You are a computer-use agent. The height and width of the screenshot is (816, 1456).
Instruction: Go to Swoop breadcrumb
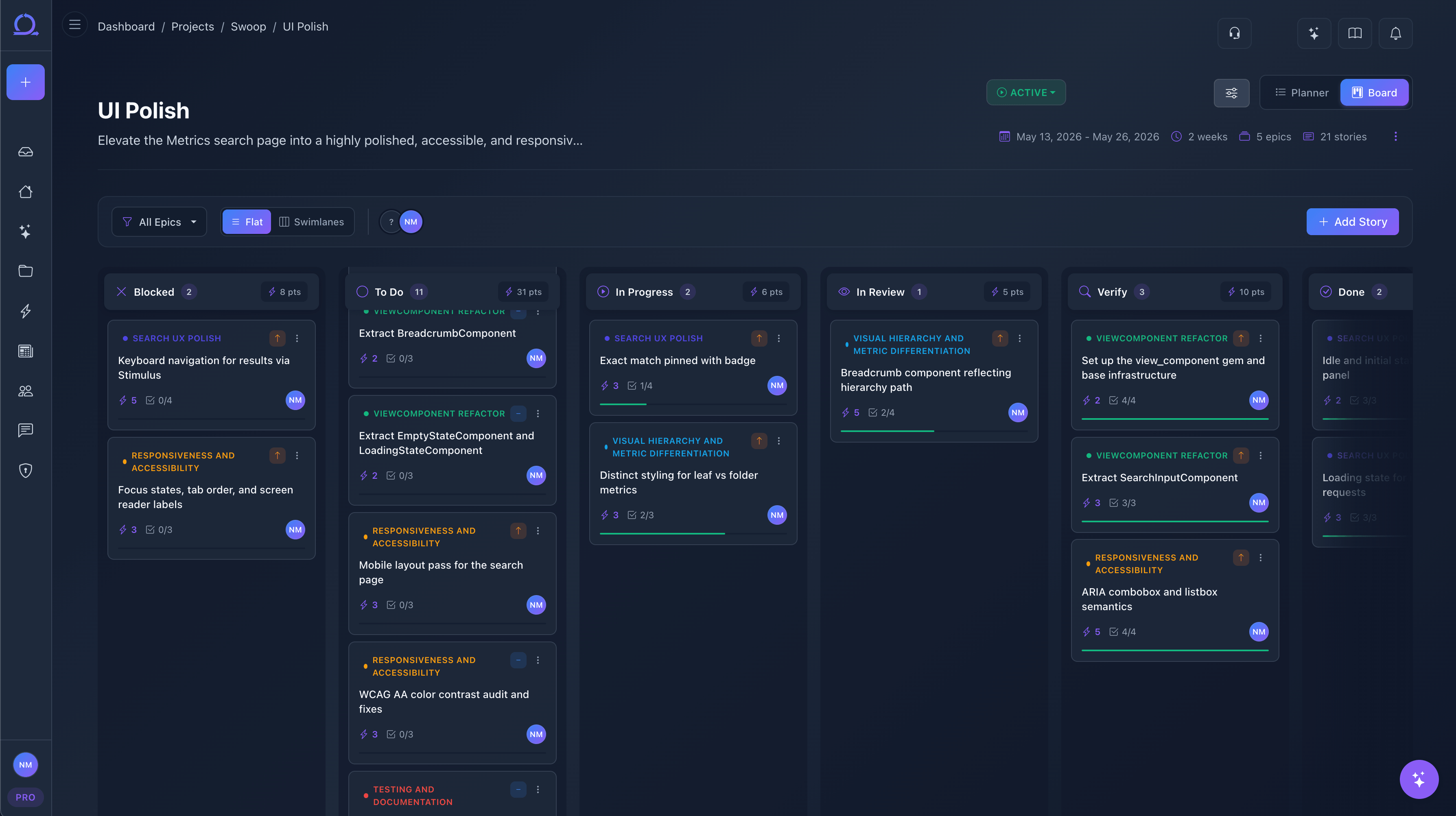(248, 26)
